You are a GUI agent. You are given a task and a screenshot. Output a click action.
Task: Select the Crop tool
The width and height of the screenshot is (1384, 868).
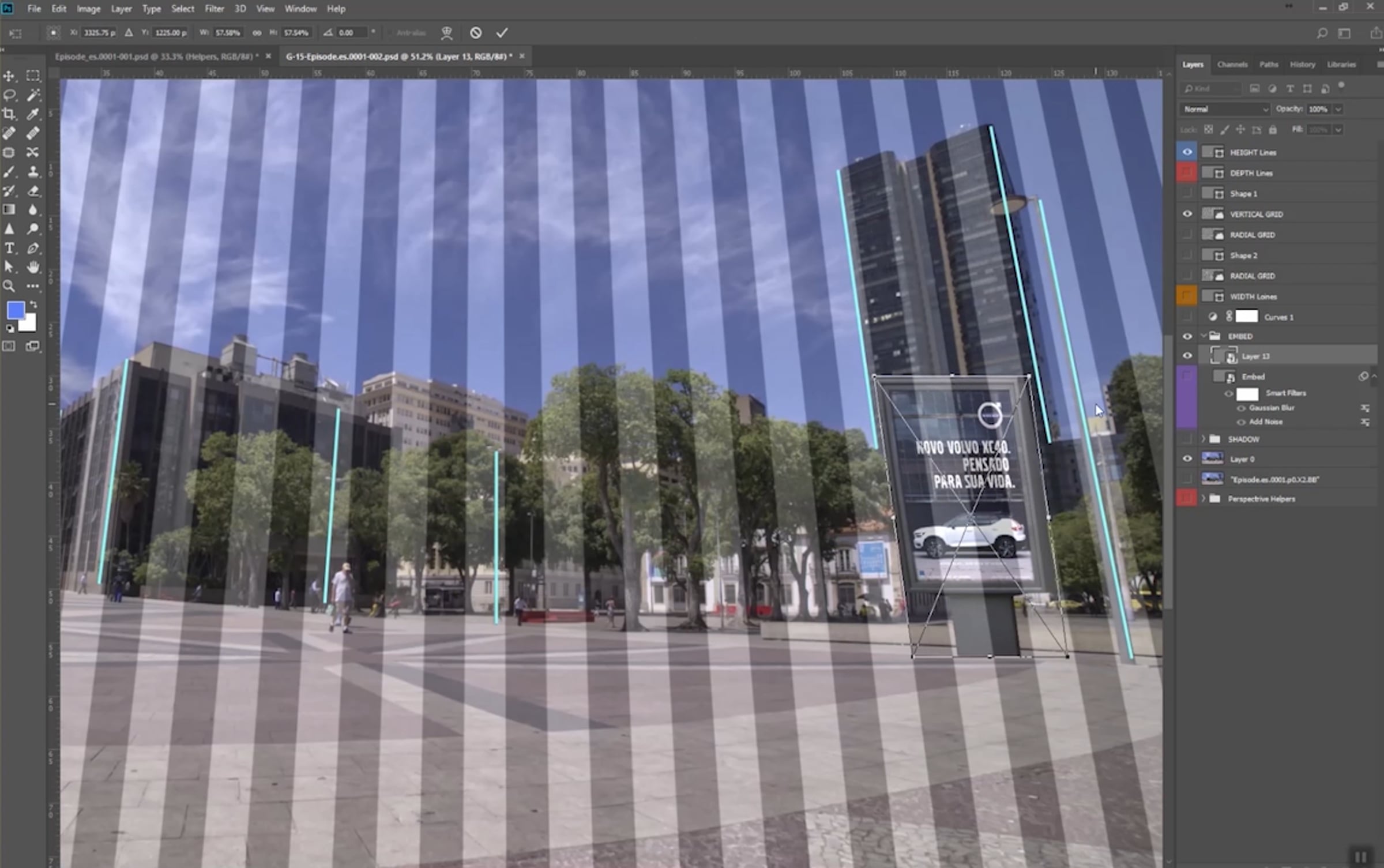9,114
